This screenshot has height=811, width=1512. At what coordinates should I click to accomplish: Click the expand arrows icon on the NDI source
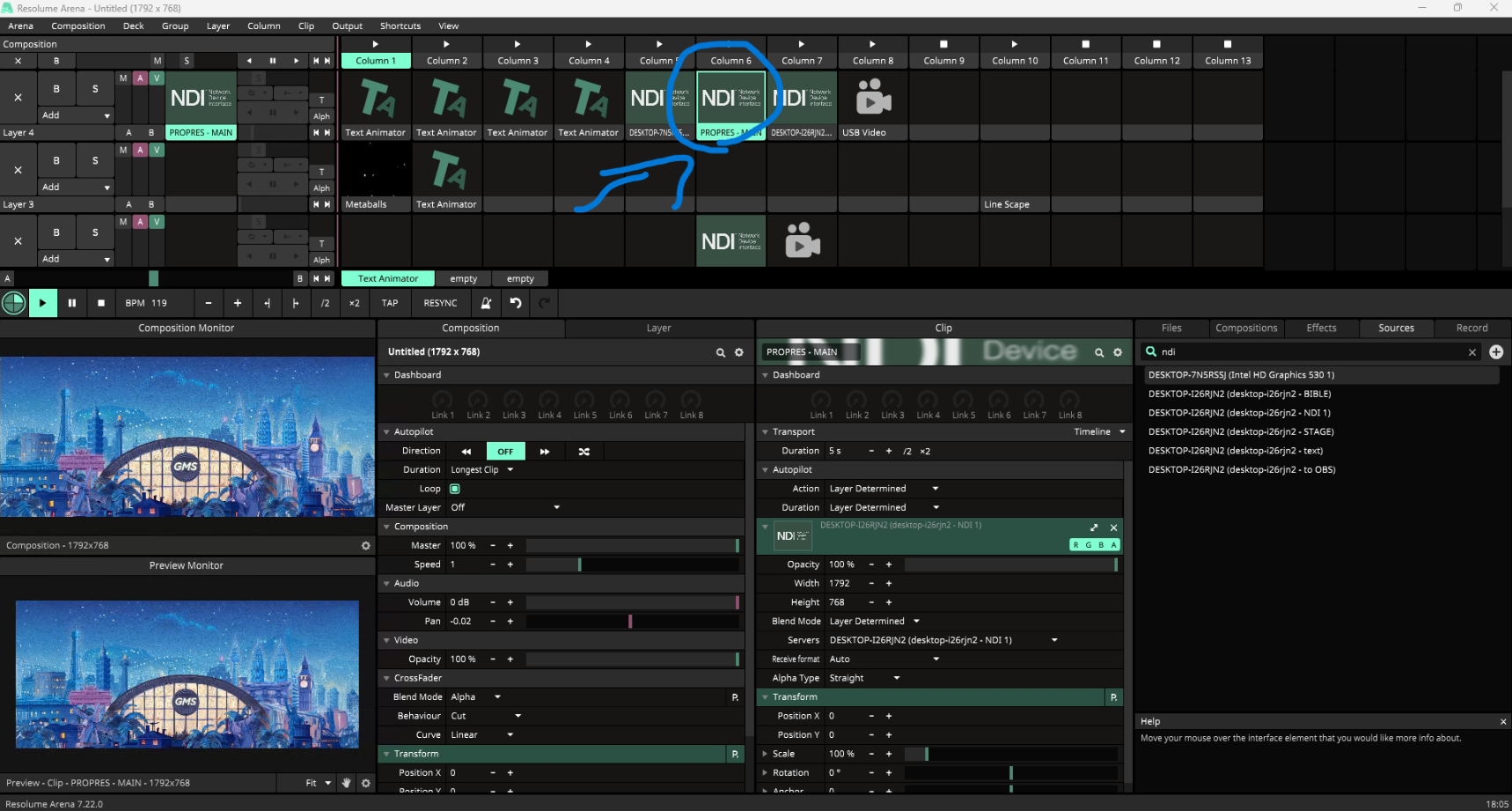(1094, 527)
